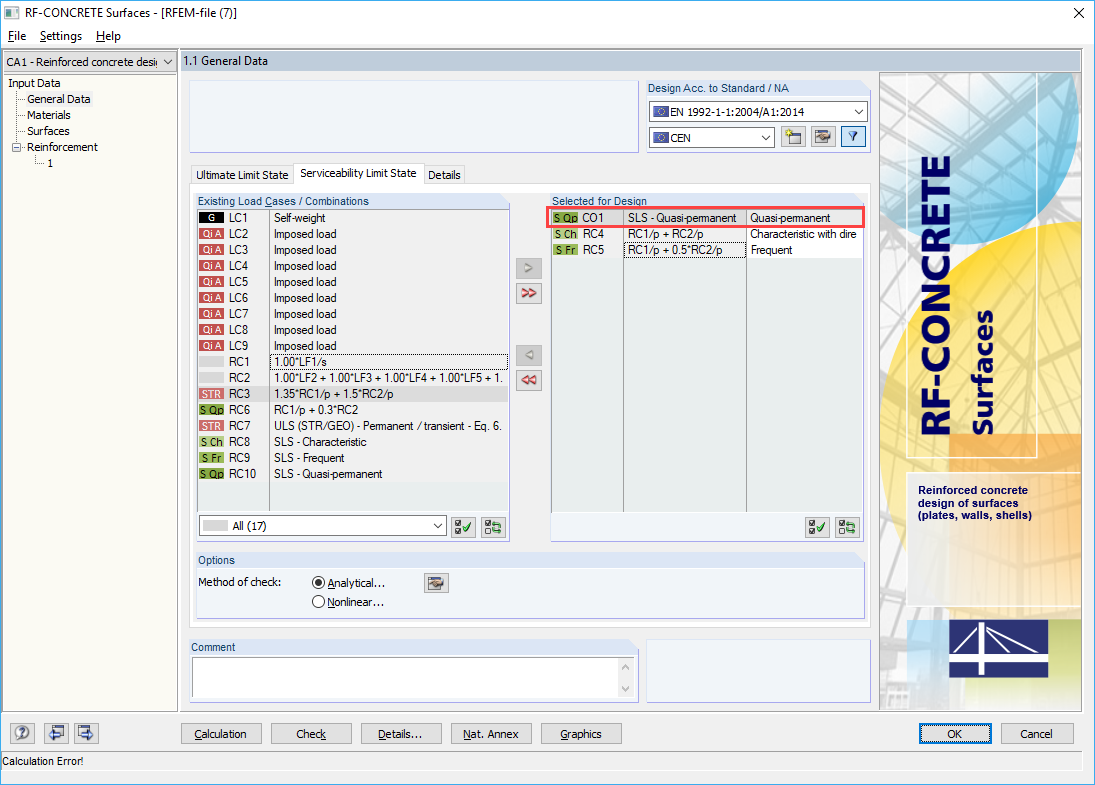Create a new National Annex
Viewport: 1095px width, 785px height.
tap(793, 136)
